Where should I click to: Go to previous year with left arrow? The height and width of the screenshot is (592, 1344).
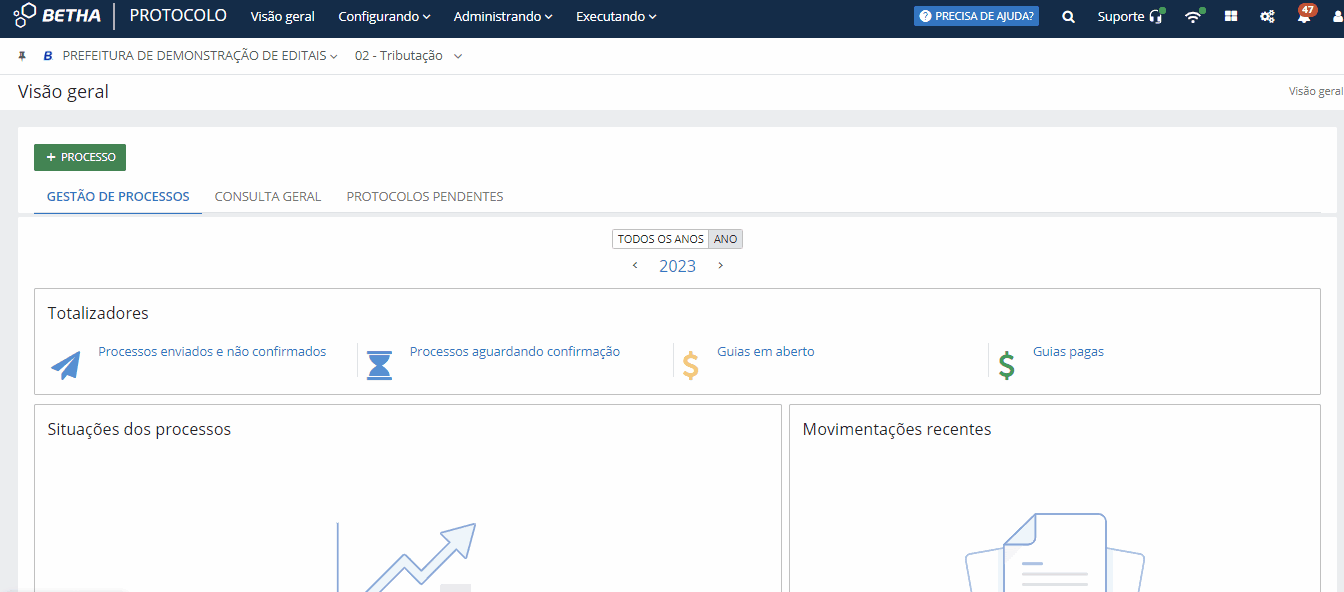(635, 266)
